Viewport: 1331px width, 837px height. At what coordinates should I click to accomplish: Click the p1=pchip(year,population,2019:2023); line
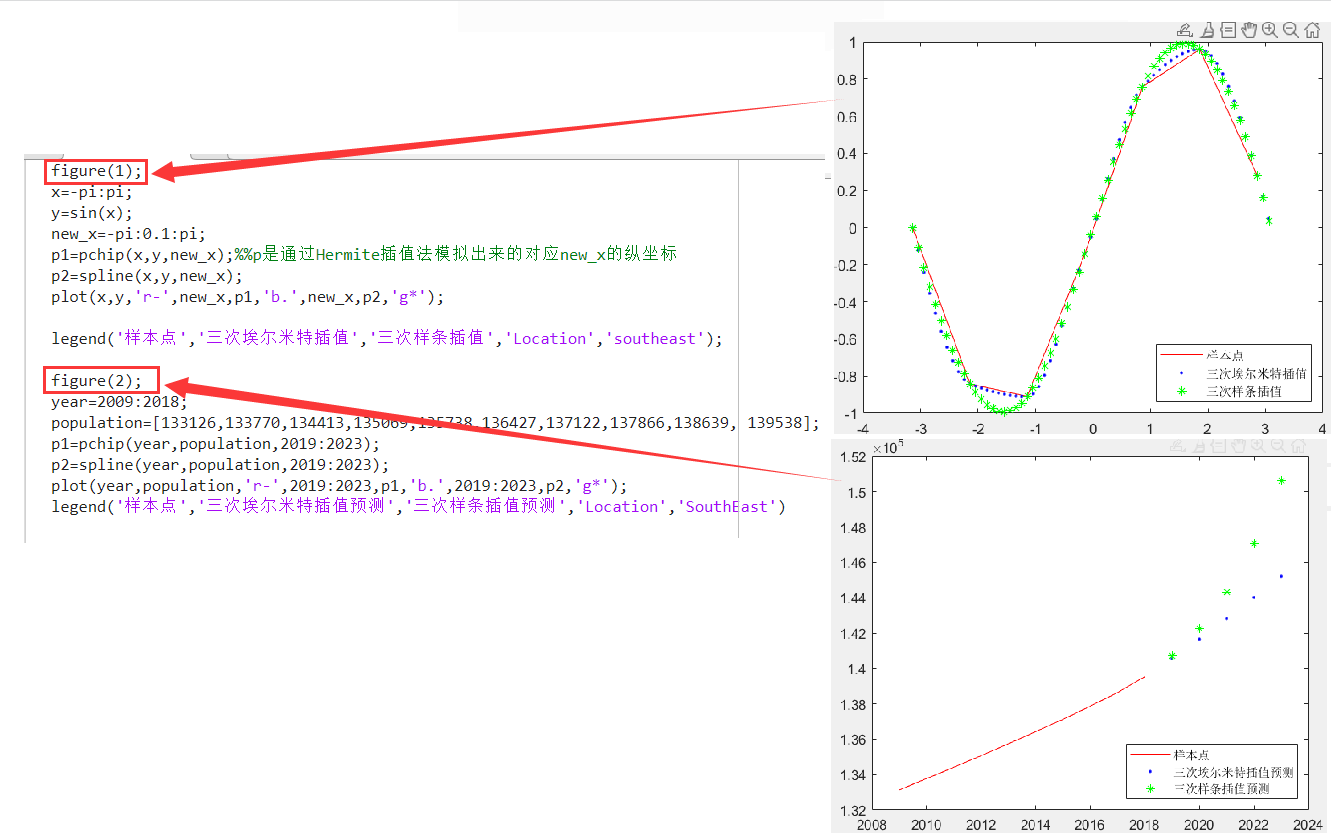click(x=216, y=443)
